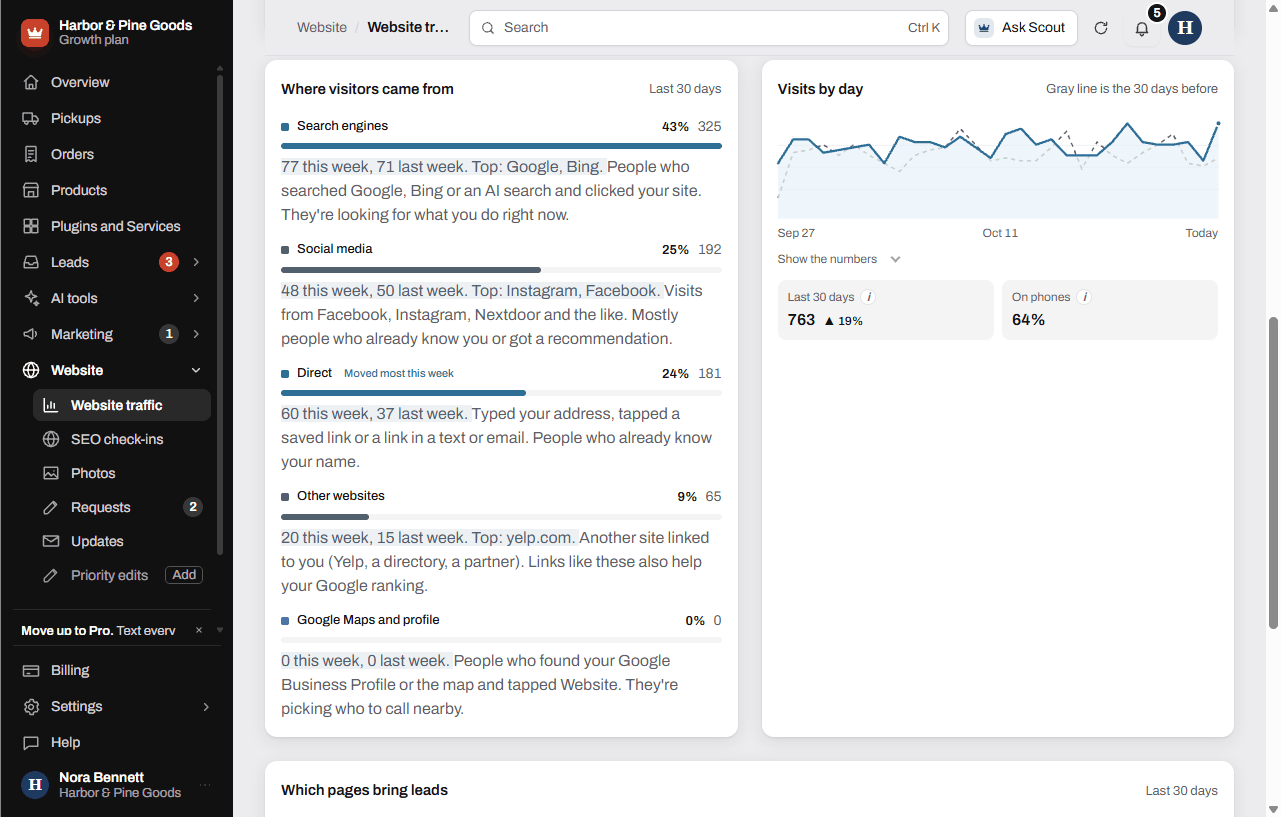Screen dimensions: 1281x817
Task: Open the Nora Bennett account menu
Action: (x=116, y=785)
